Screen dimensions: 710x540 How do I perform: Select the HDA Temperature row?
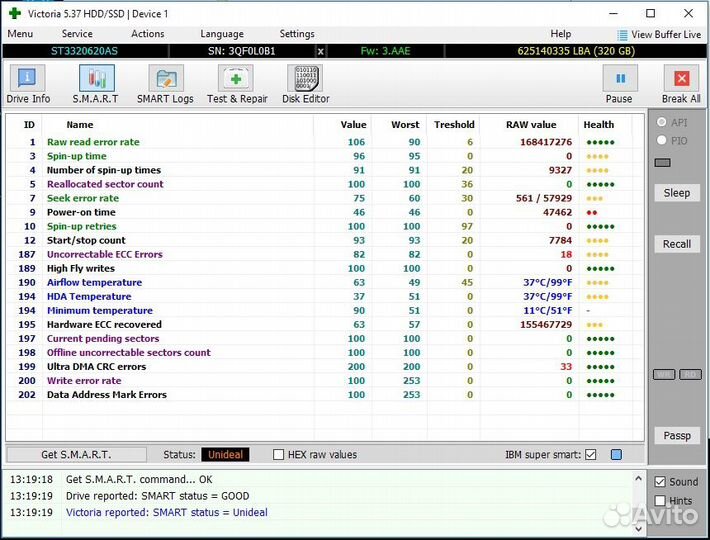point(324,296)
